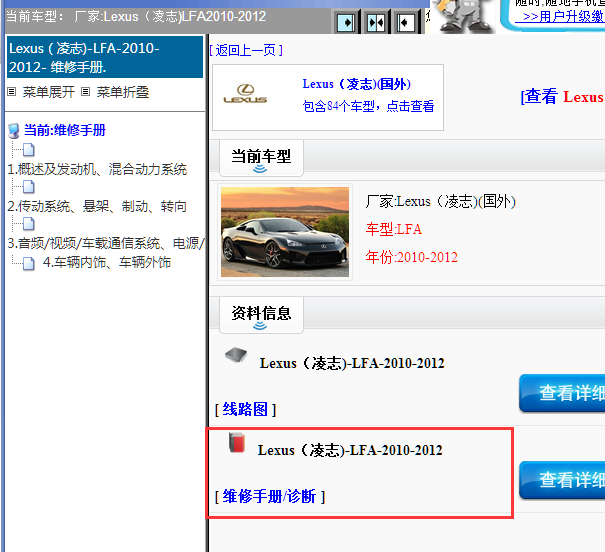Click page icon above 3.音频/视频
This screenshot has height=552, width=605.
click(29, 224)
